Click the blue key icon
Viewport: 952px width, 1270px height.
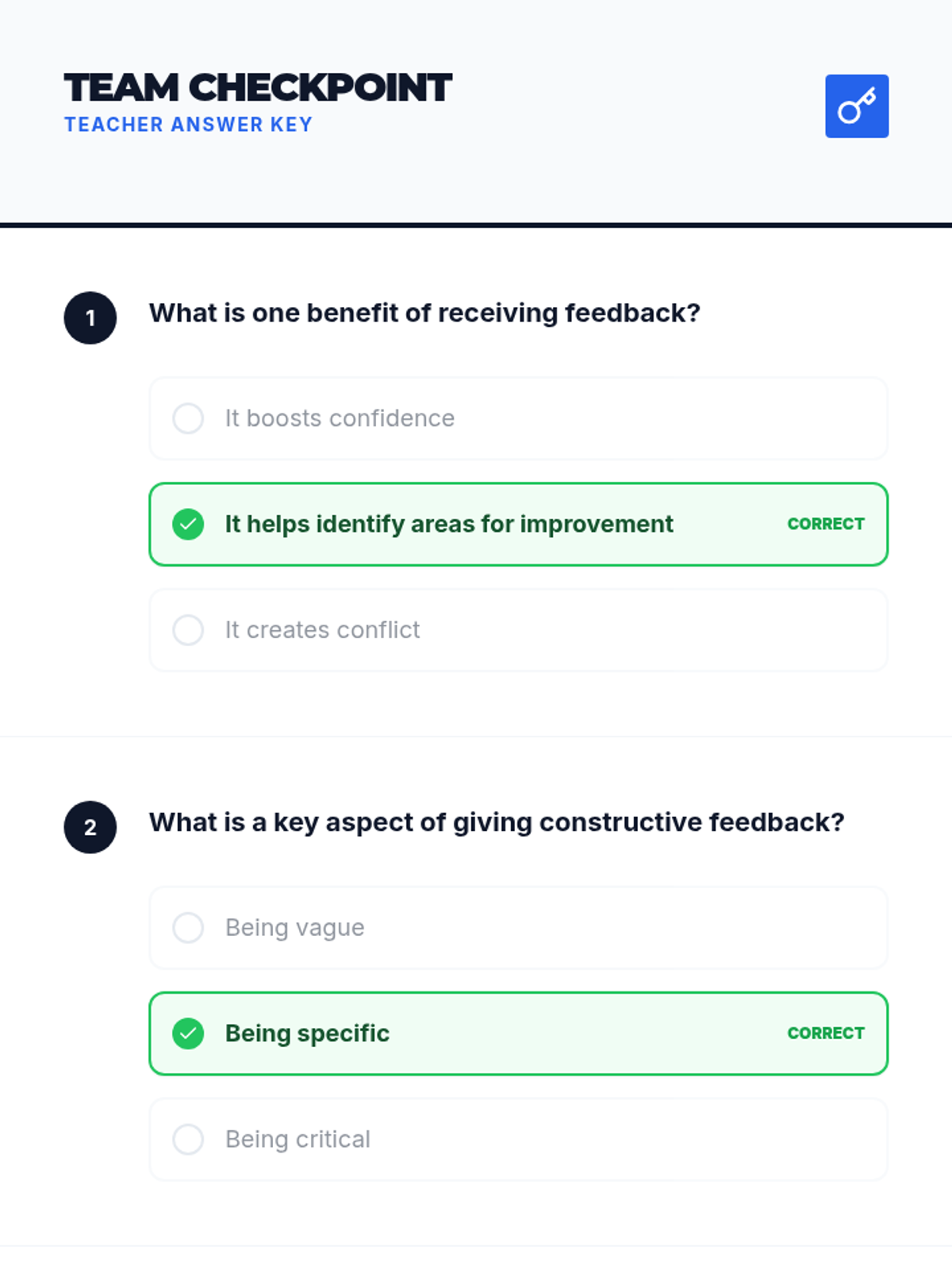857,106
